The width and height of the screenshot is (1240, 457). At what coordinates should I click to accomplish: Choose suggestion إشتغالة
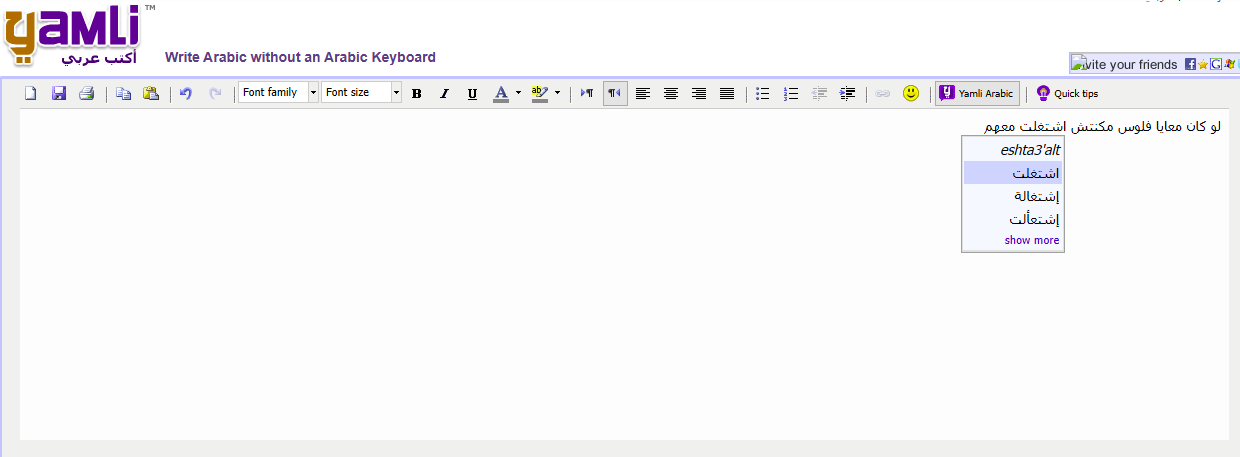click(x=1013, y=196)
